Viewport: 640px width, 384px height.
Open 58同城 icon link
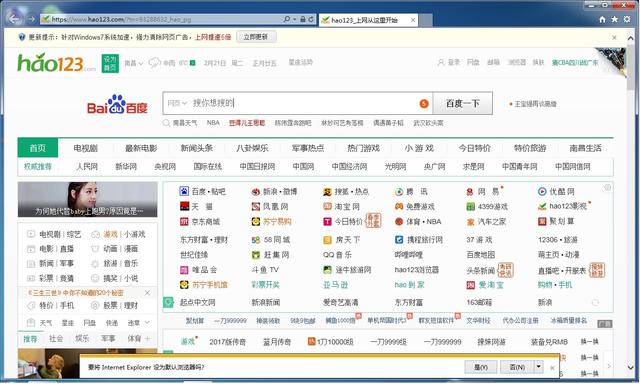pos(256,240)
